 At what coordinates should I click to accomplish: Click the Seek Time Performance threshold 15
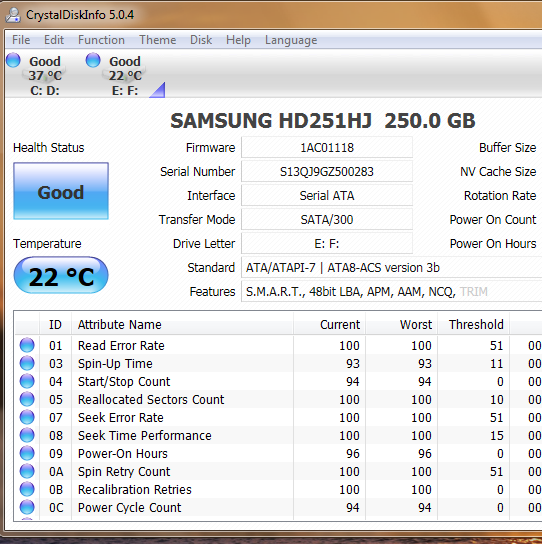497,436
